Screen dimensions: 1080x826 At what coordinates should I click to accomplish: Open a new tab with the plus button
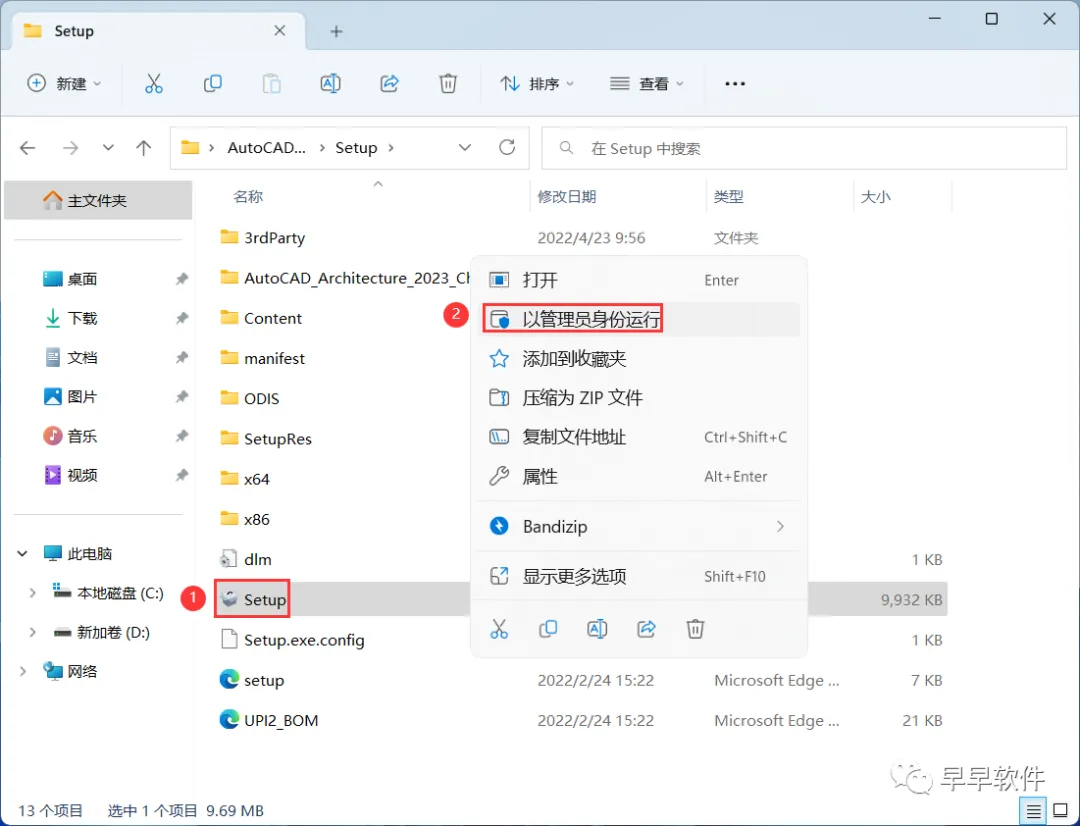tap(336, 31)
